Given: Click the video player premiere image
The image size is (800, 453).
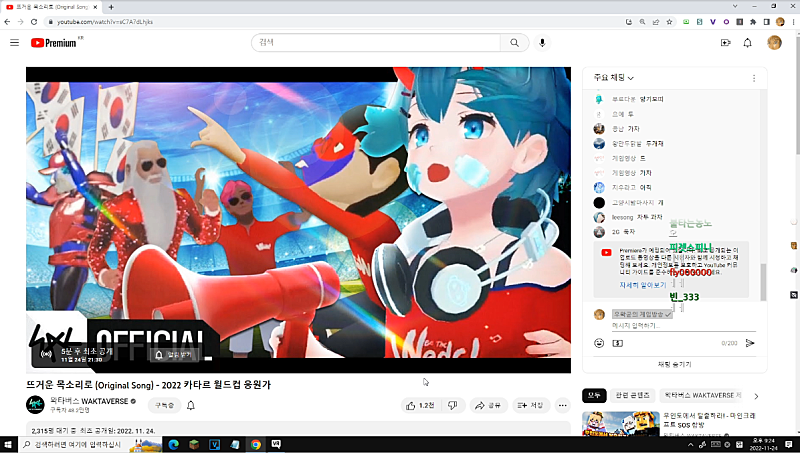Looking at the screenshot, I should coord(298,220).
